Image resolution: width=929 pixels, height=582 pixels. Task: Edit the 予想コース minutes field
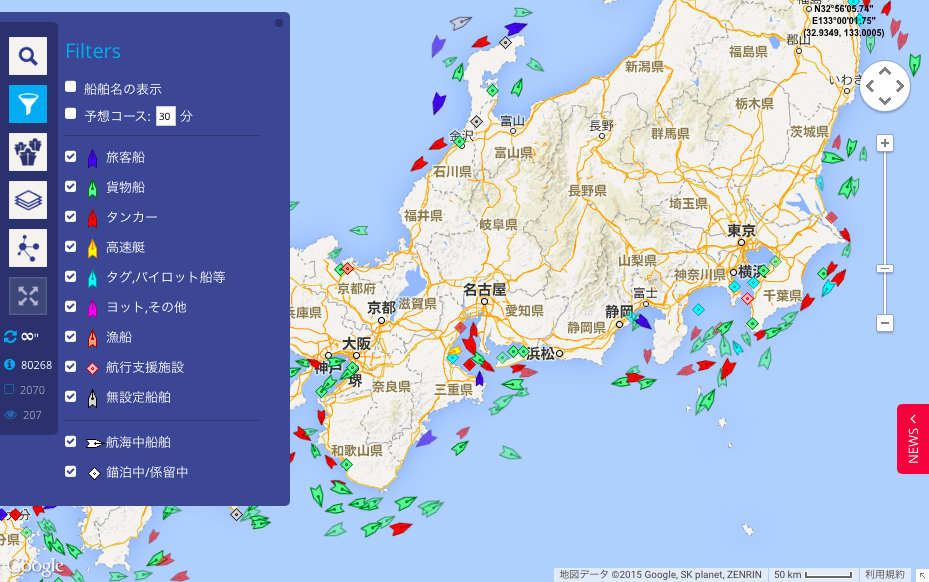[166, 116]
